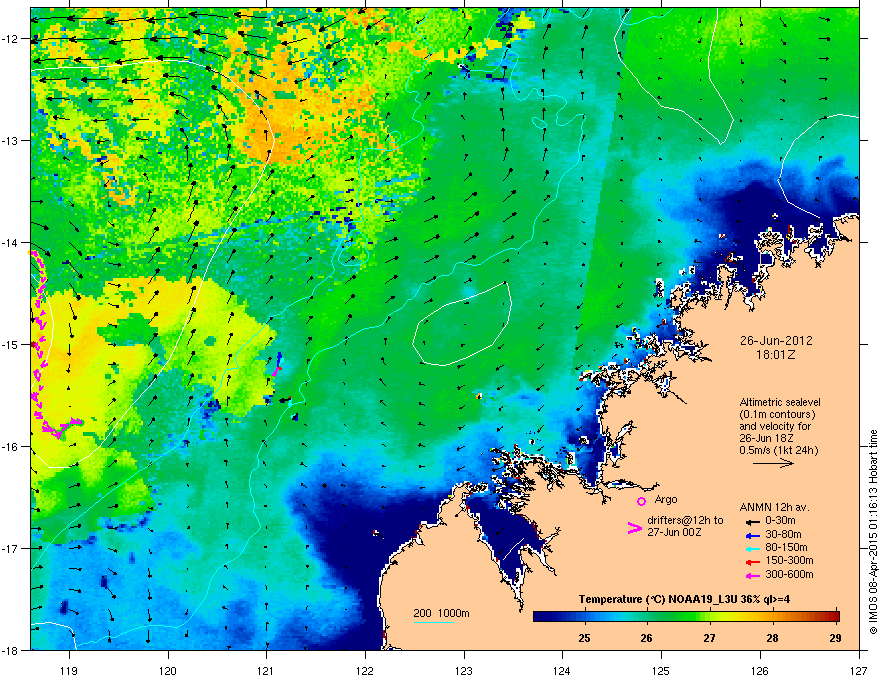This screenshot has width=880, height=680.
Task: Click the longitude axis label 119
Action: point(69,671)
